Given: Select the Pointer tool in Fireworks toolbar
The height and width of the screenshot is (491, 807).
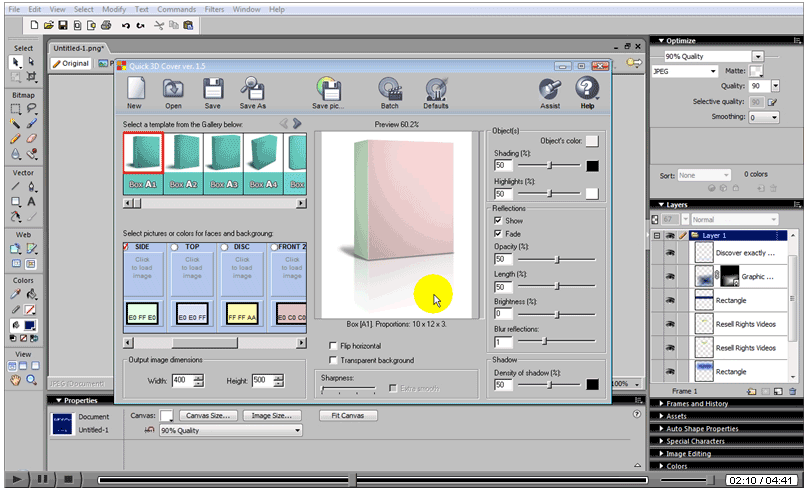Looking at the screenshot, I should point(15,62).
